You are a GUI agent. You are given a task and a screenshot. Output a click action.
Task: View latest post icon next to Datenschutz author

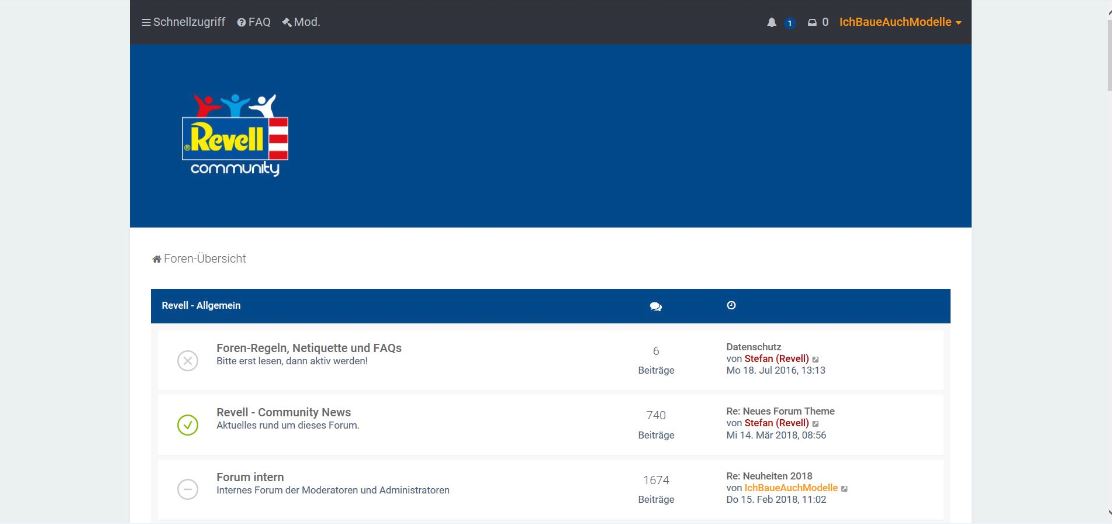coord(816,359)
